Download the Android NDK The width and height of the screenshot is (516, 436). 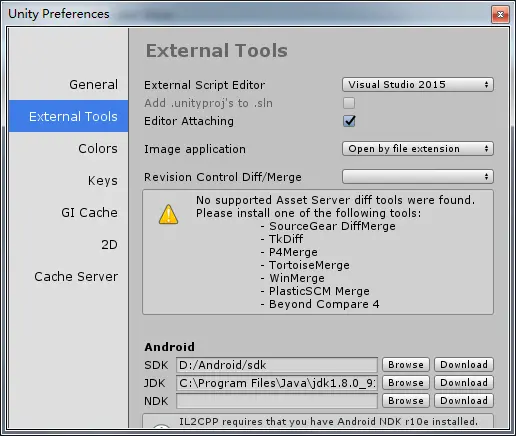[464, 401]
